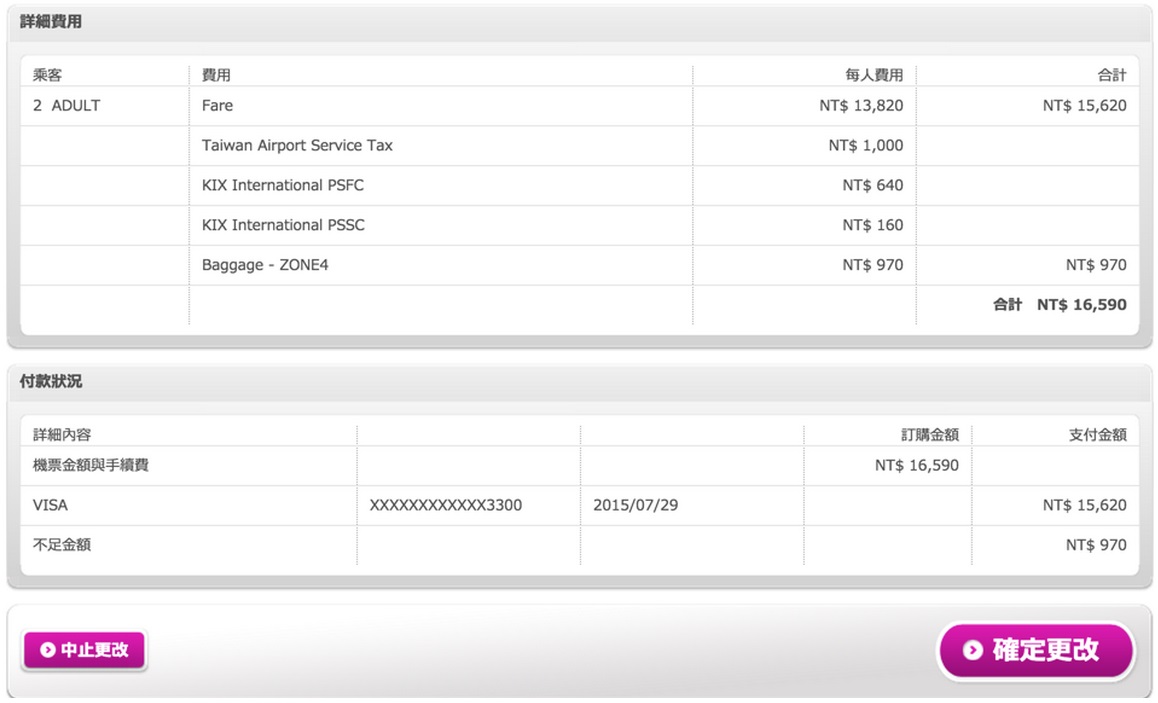Image resolution: width=1158 pixels, height=703 pixels.
Task: Click the KIX International PSFC row
Action: coord(580,185)
